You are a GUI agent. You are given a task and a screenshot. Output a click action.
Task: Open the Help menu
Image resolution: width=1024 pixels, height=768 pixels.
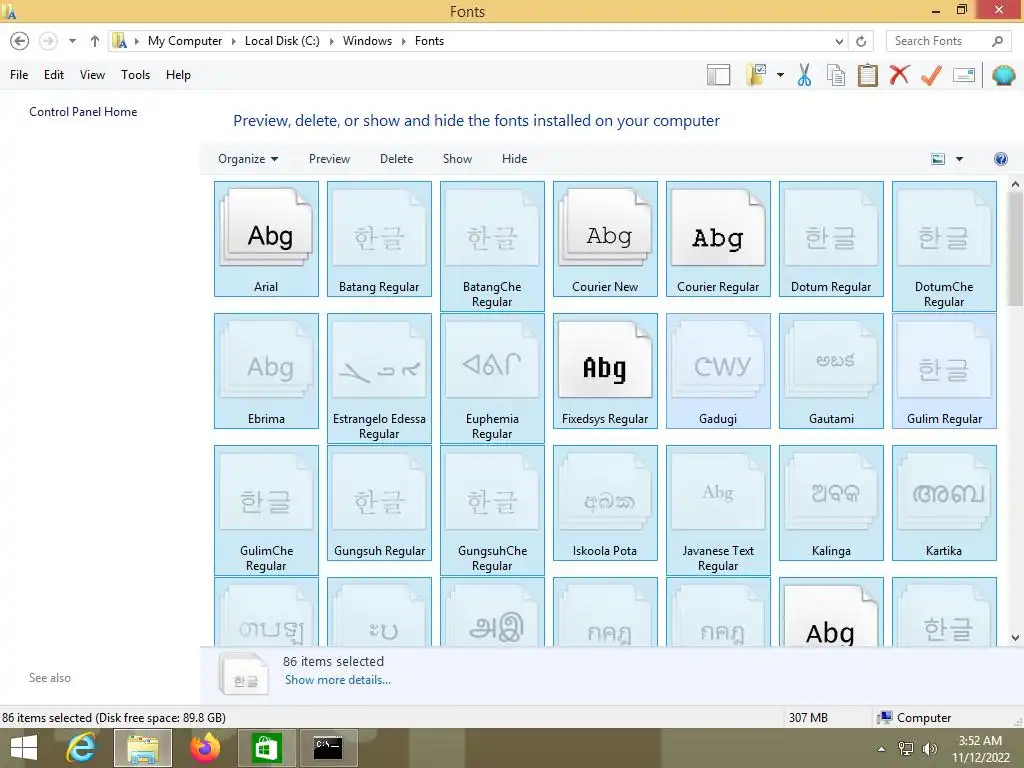tap(178, 75)
